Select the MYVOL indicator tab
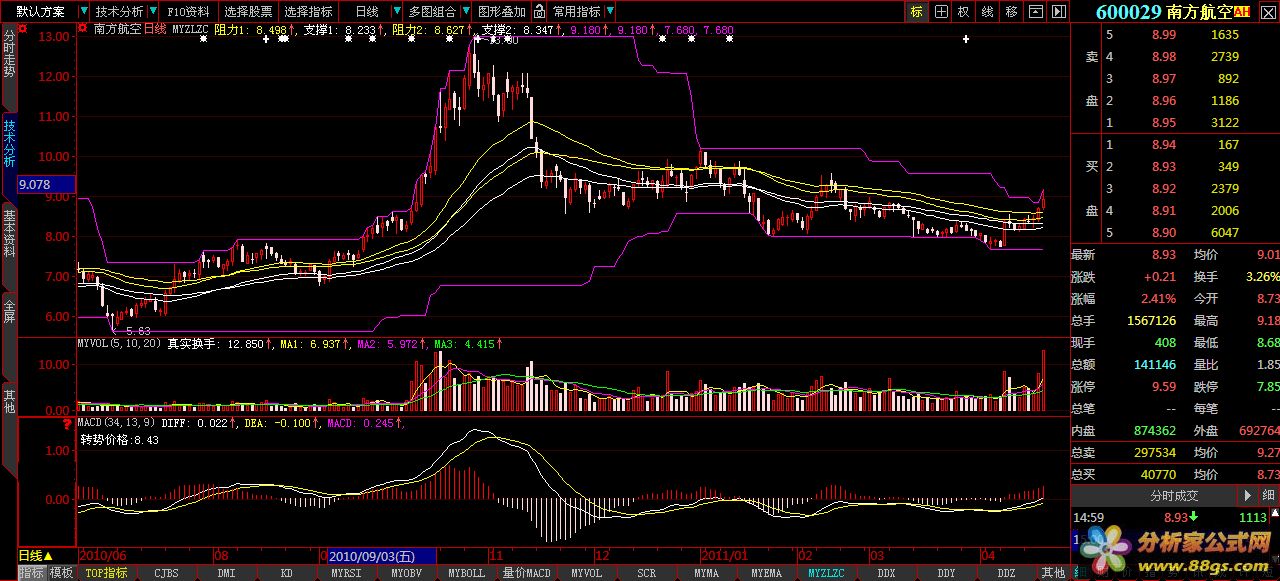The width and height of the screenshot is (1280, 581). [586, 573]
